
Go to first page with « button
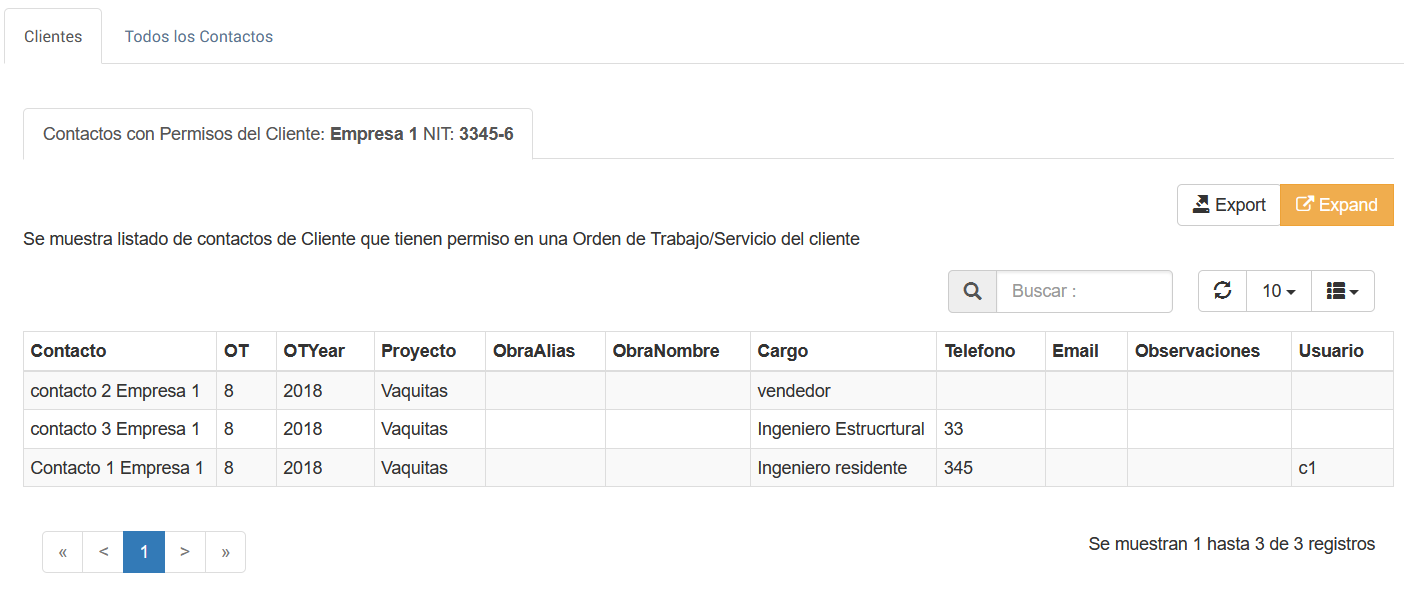[63, 552]
